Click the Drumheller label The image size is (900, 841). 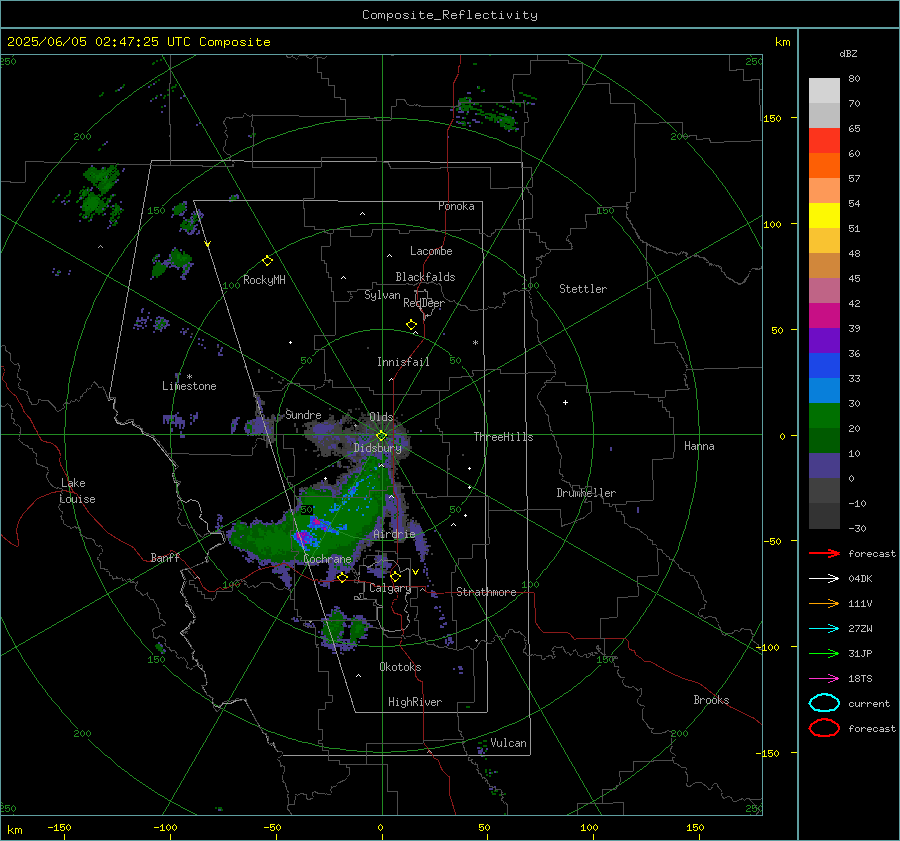pos(586,493)
